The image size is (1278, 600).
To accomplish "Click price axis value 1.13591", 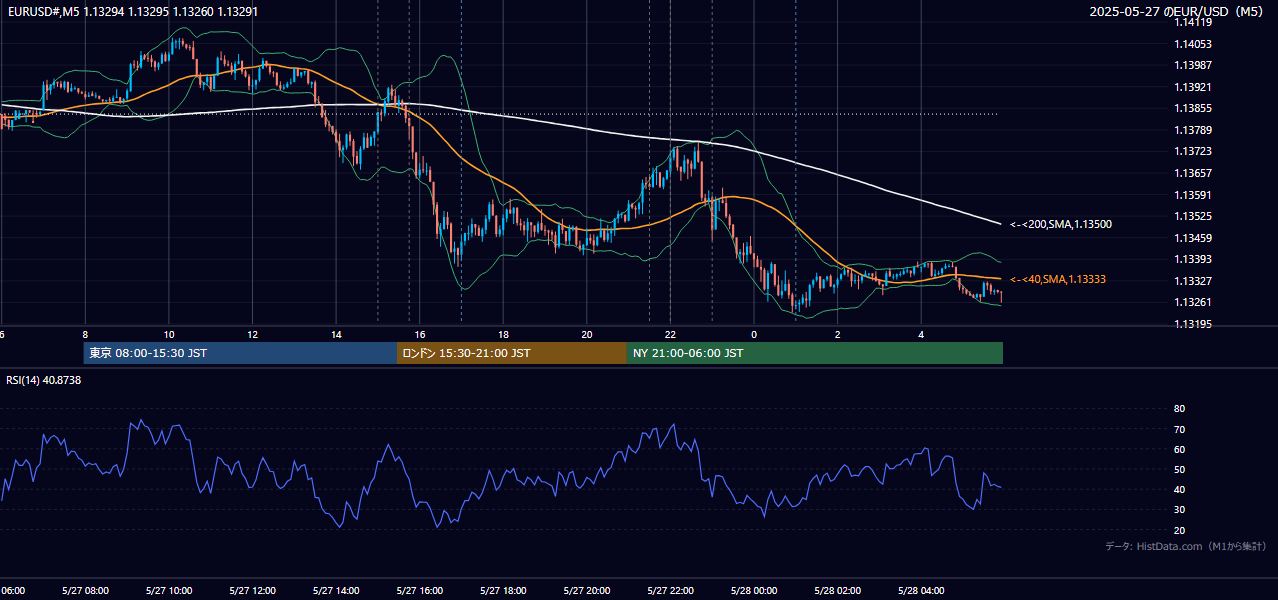I will click(x=1193, y=195).
